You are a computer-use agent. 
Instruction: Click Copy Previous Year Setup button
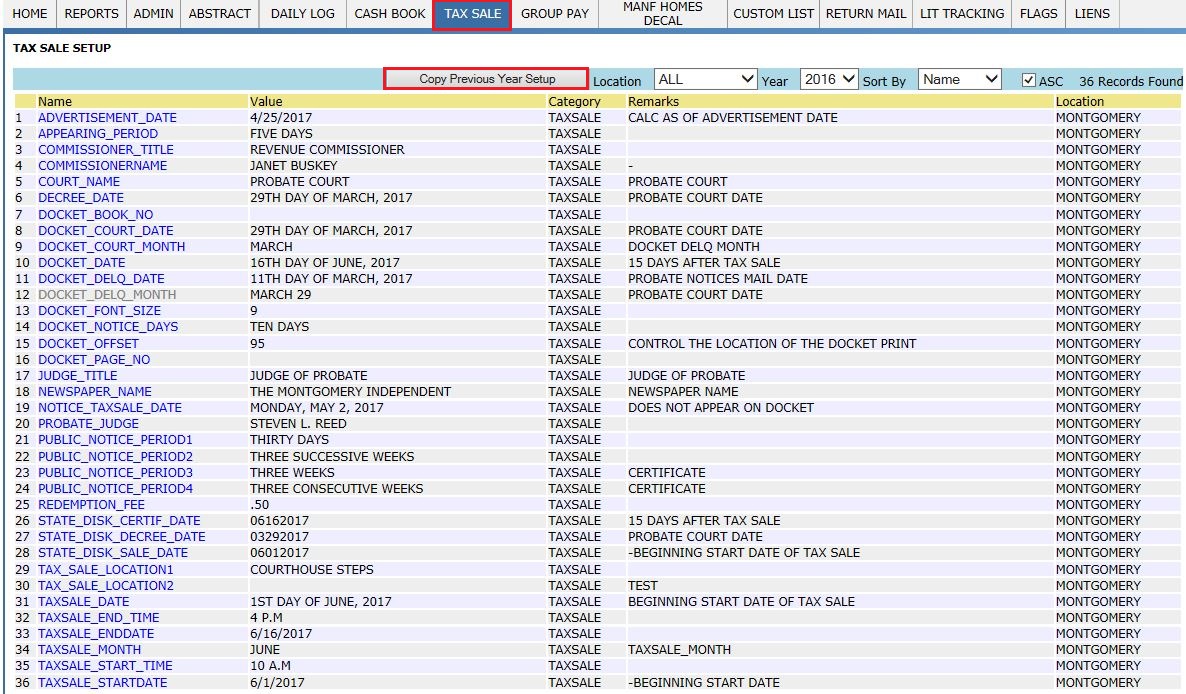click(487, 79)
